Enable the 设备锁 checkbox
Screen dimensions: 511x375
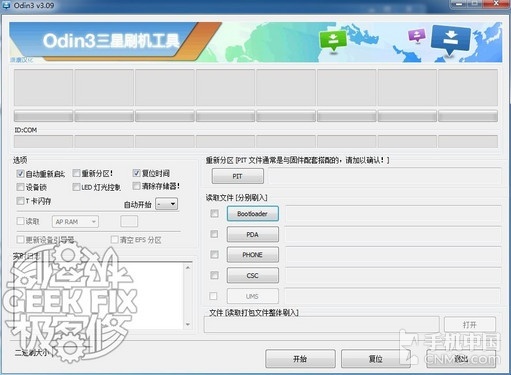pos(20,187)
